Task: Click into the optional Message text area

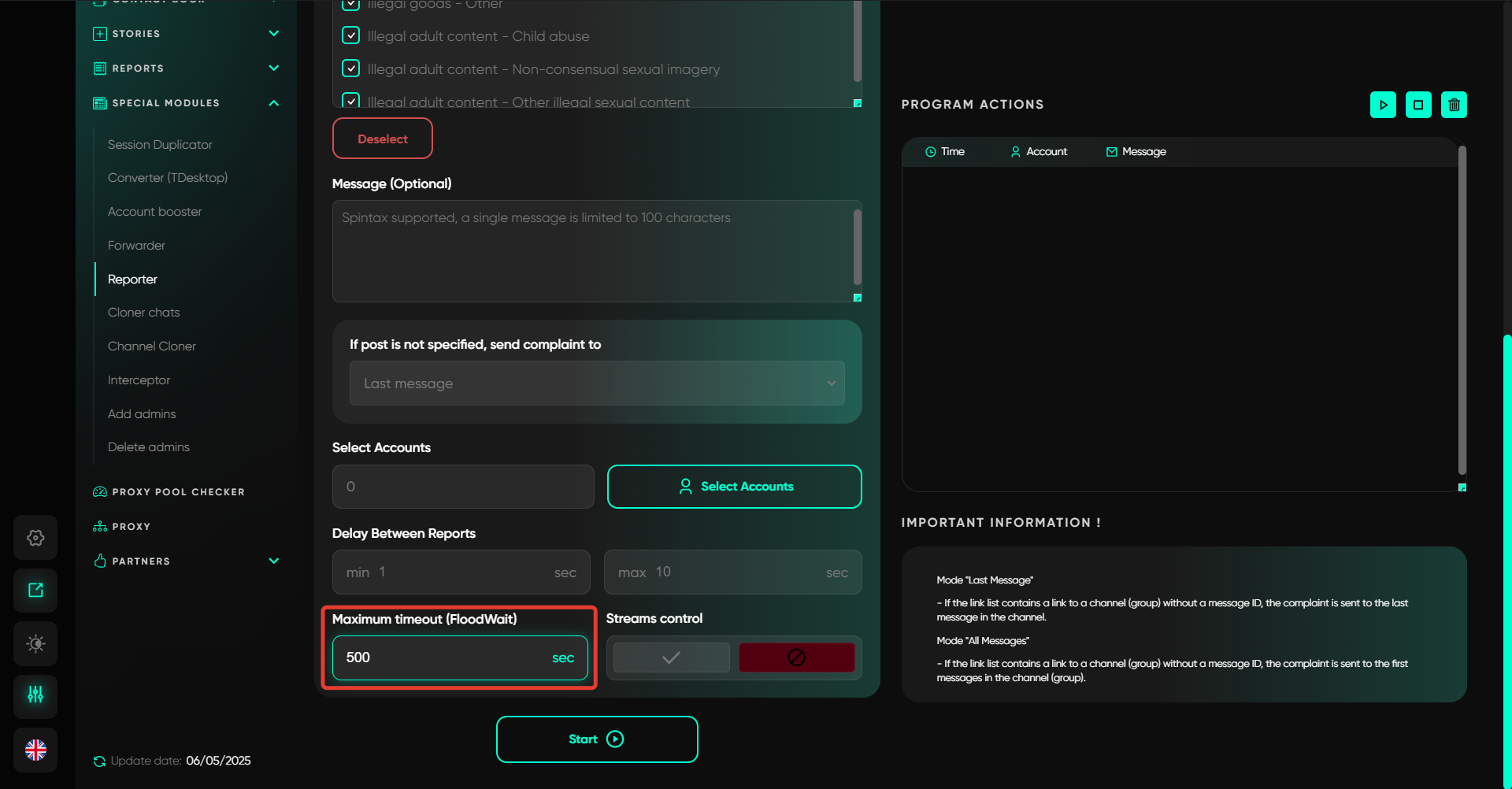Action: [x=592, y=250]
